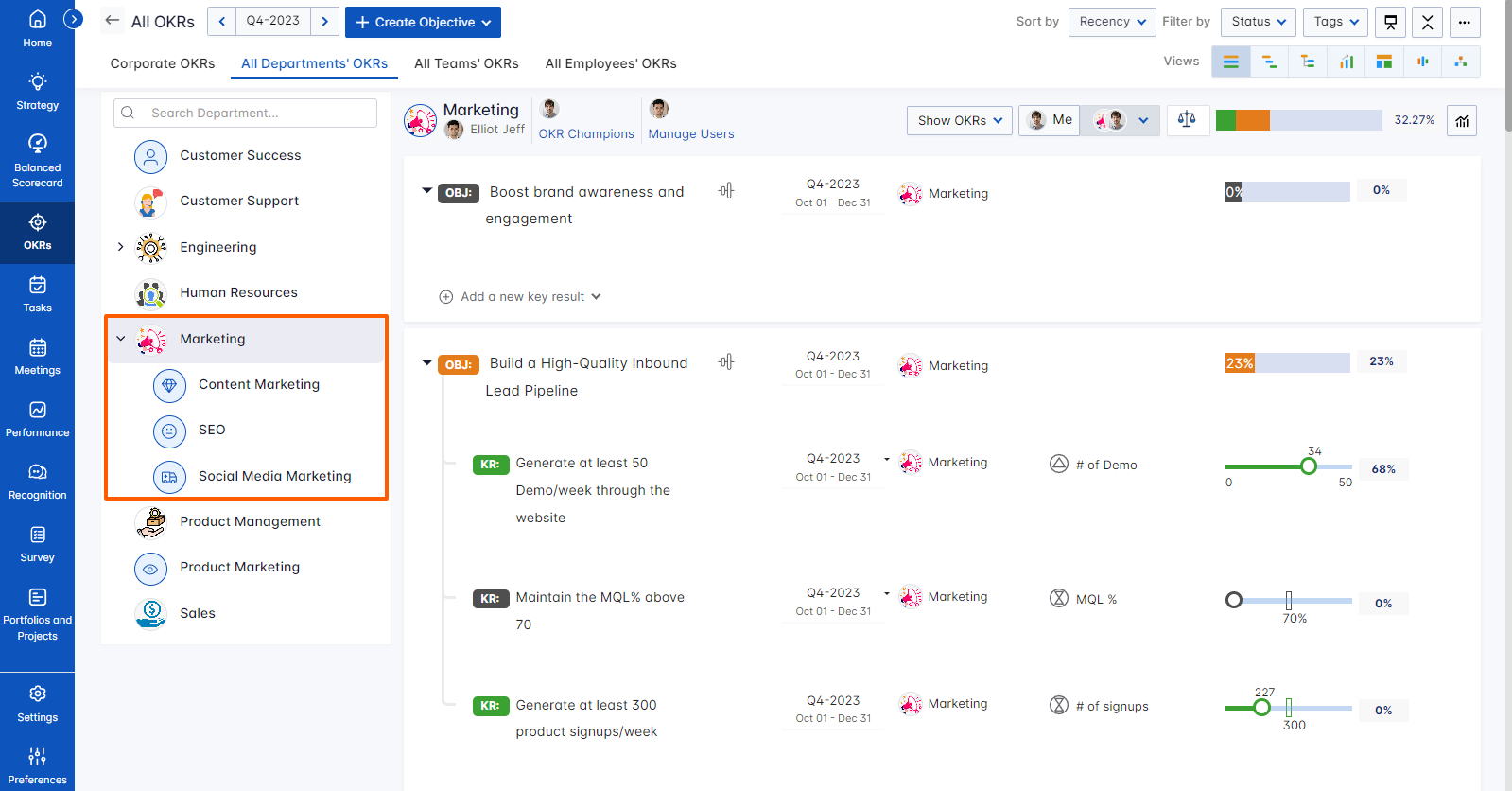The height and width of the screenshot is (791, 1512).
Task: Open the Strategy section
Action: 37,91
